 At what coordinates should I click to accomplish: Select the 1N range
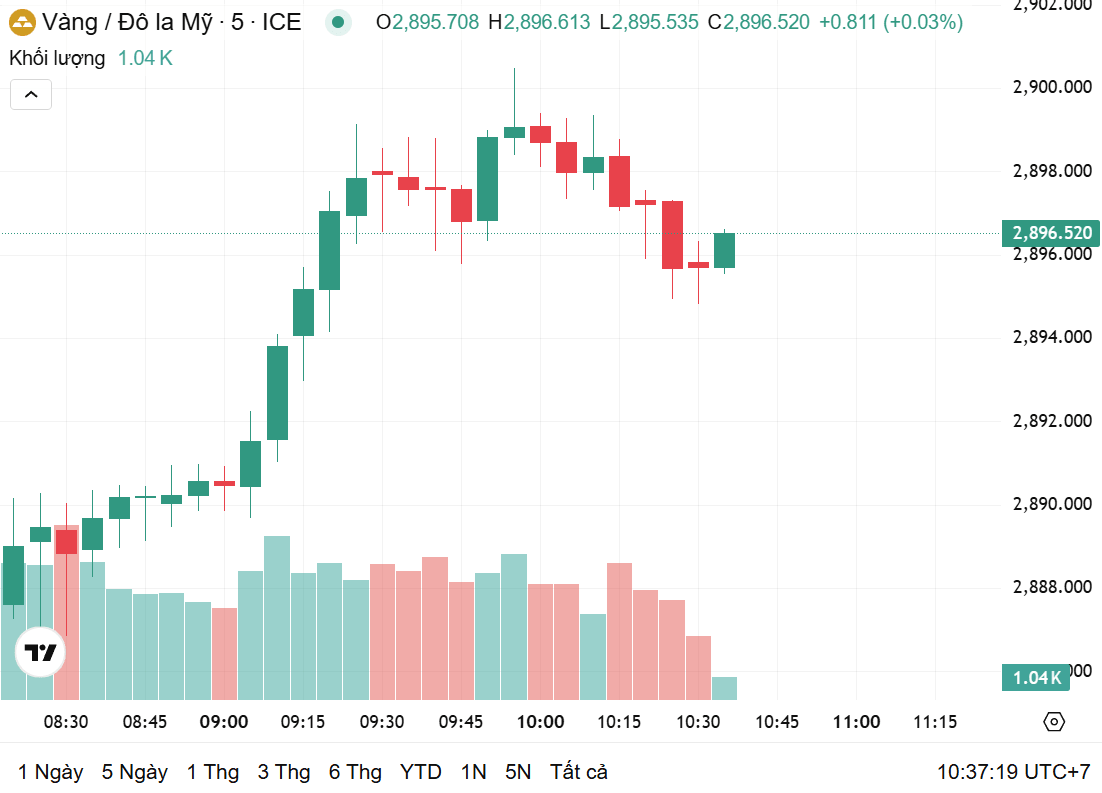tap(474, 772)
